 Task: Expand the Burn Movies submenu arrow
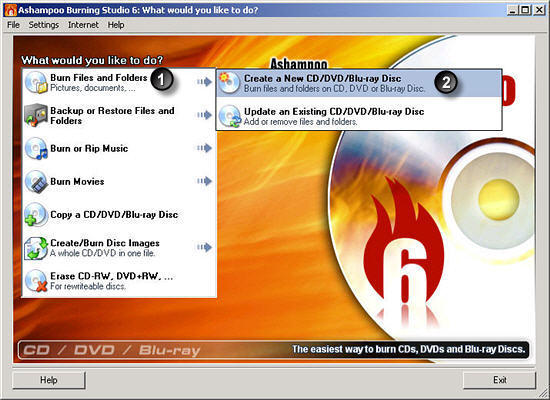(204, 181)
